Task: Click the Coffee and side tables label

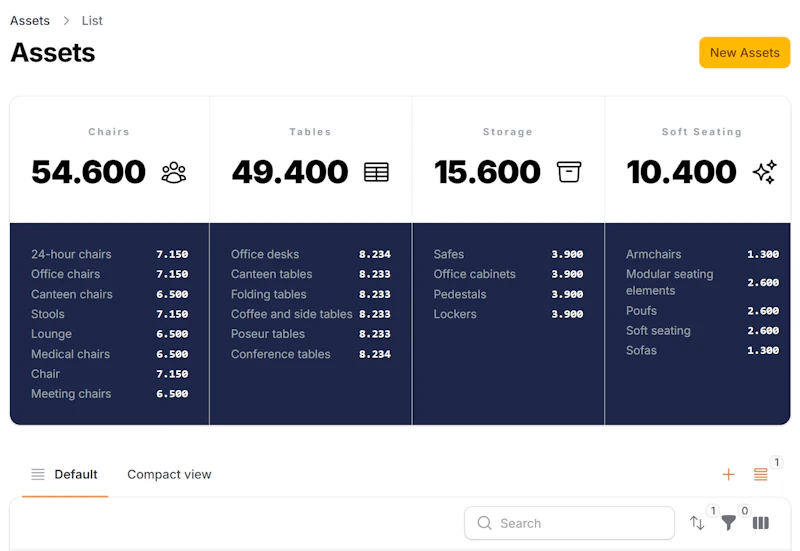Action: click(291, 314)
